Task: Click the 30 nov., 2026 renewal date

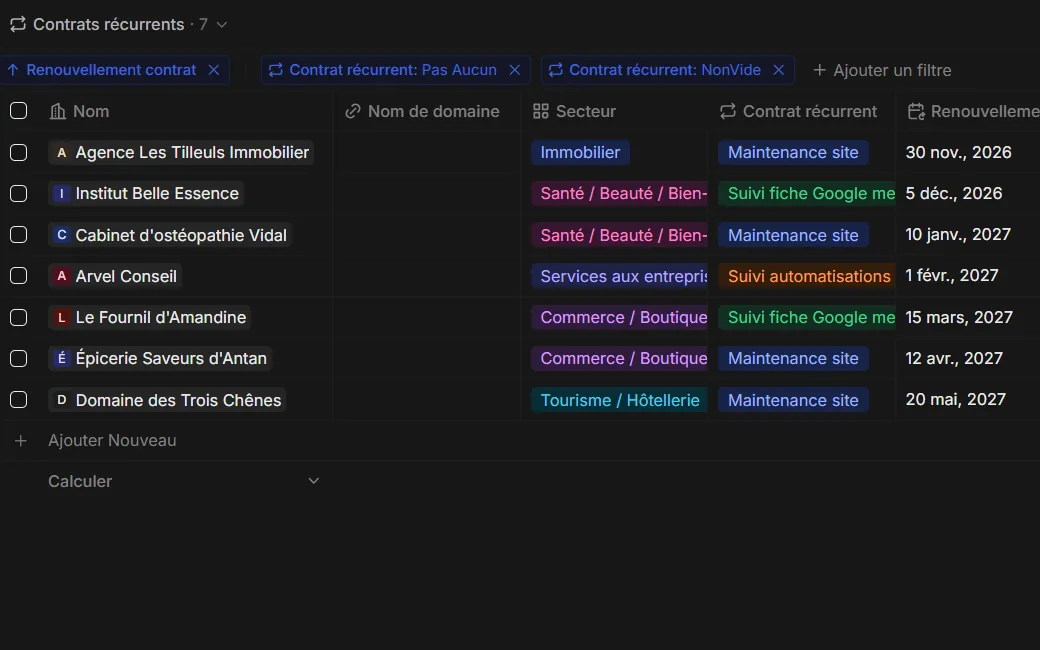Action: (x=958, y=153)
